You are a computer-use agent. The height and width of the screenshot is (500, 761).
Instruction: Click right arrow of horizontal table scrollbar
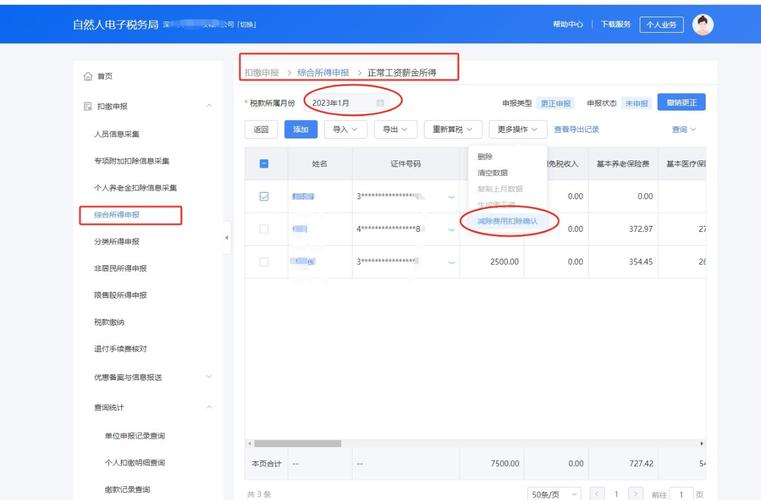click(703, 442)
